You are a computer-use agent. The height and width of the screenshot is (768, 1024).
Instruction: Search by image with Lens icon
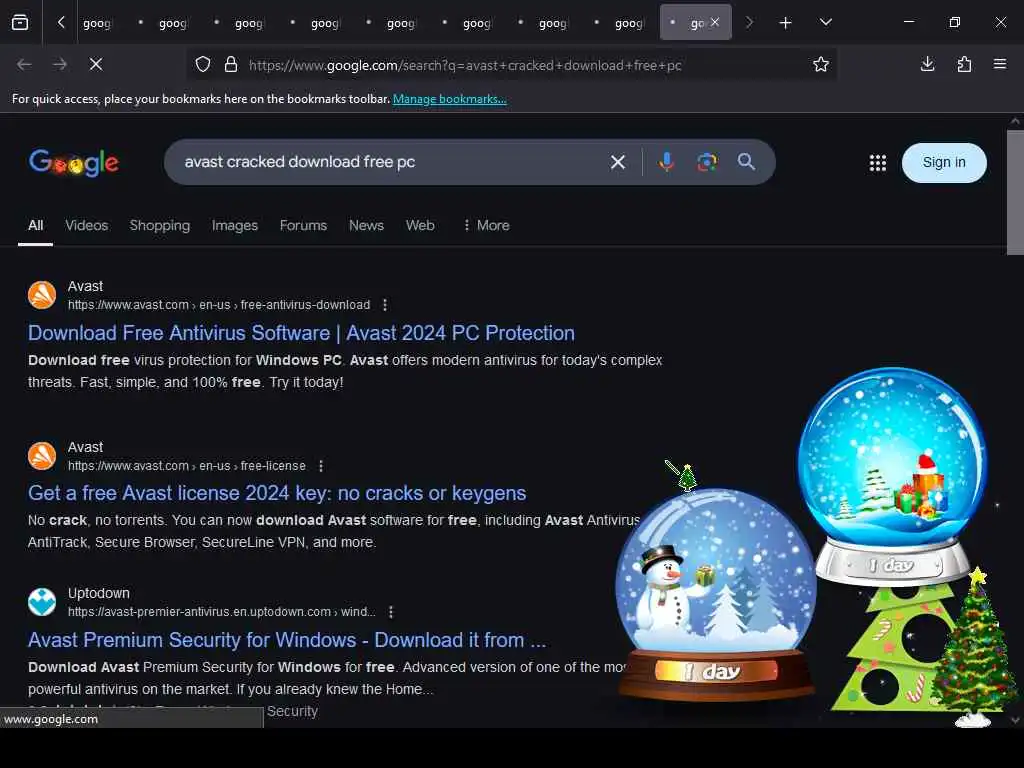707,162
